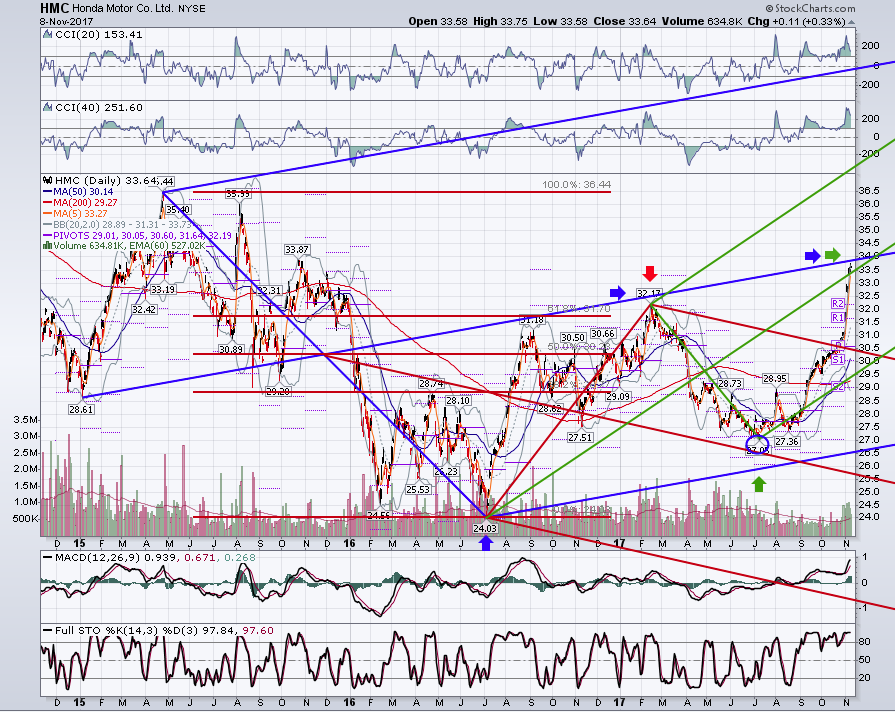Select the R1 pivot level tag

[837, 317]
